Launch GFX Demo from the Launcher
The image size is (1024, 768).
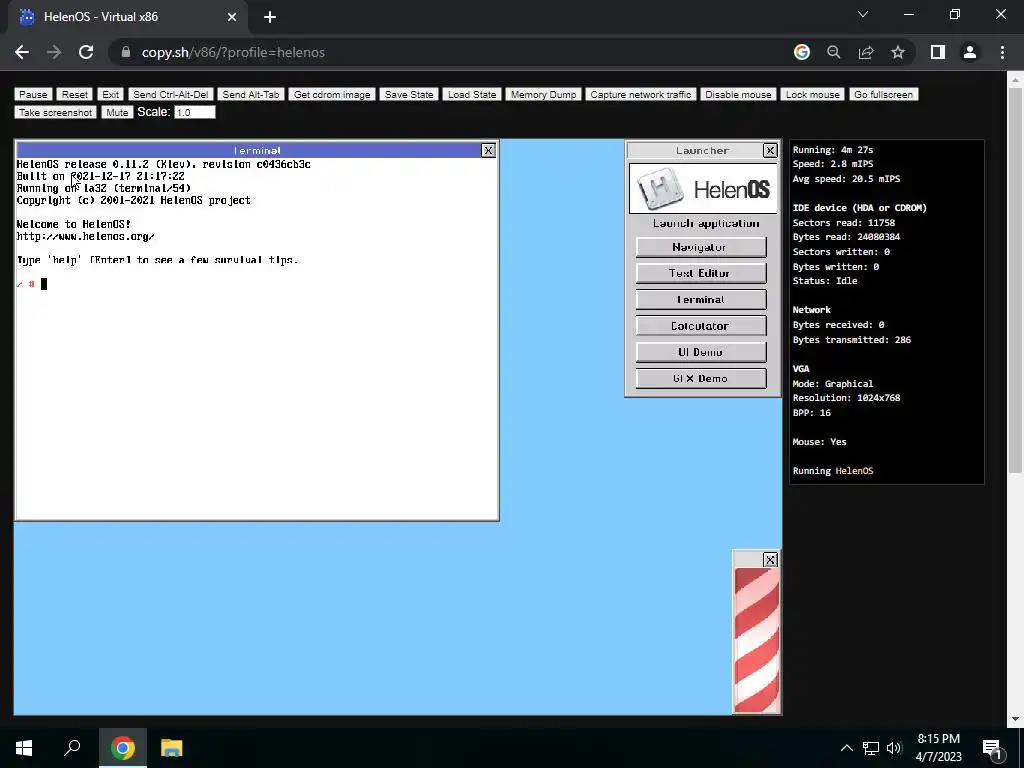pyautogui.click(x=701, y=378)
